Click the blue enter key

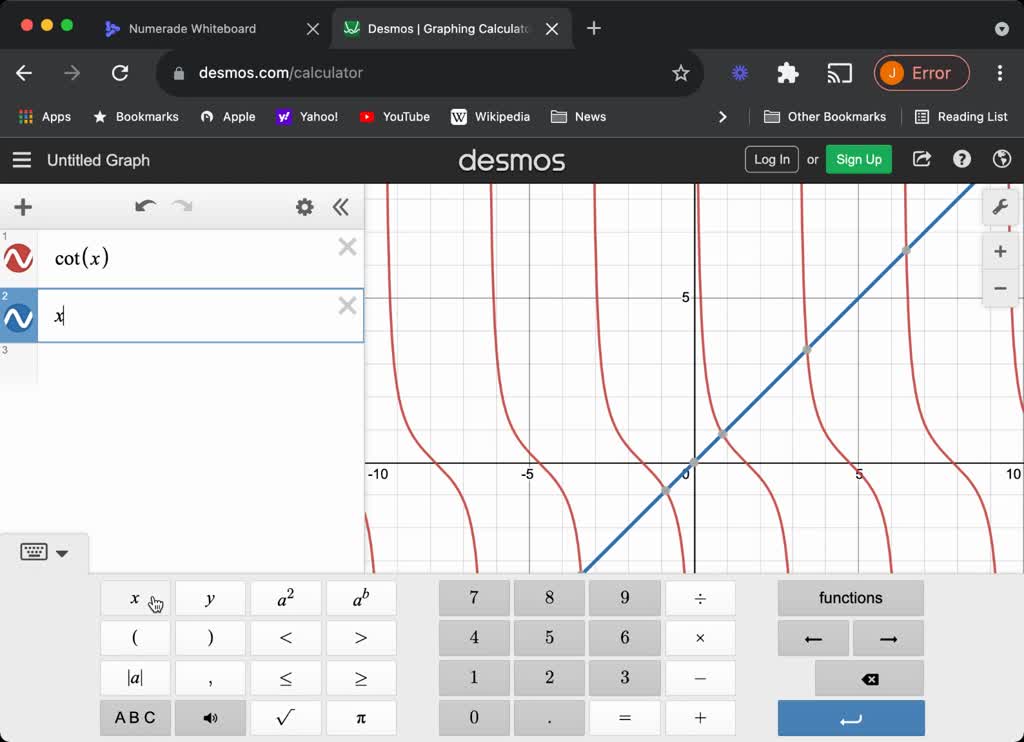click(x=850, y=718)
